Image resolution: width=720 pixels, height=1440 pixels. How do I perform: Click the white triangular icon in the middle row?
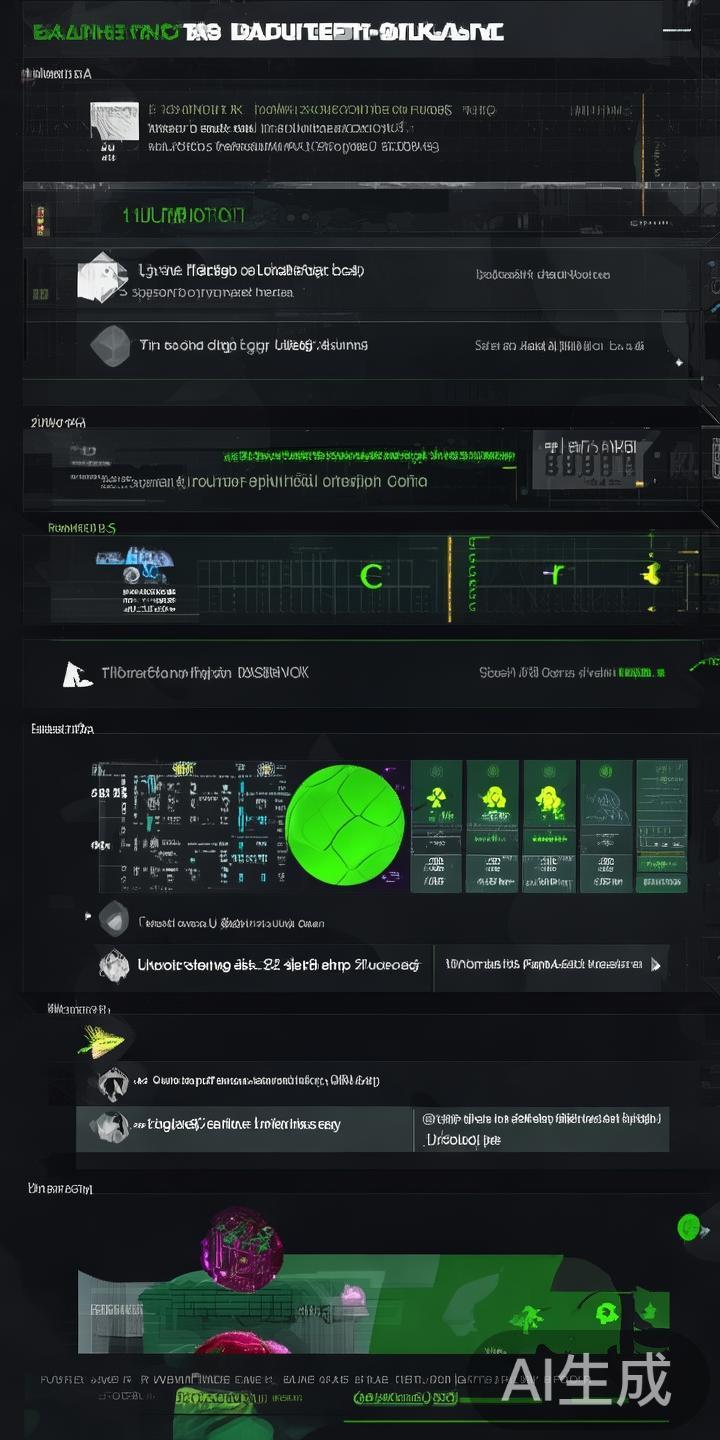coord(75,675)
